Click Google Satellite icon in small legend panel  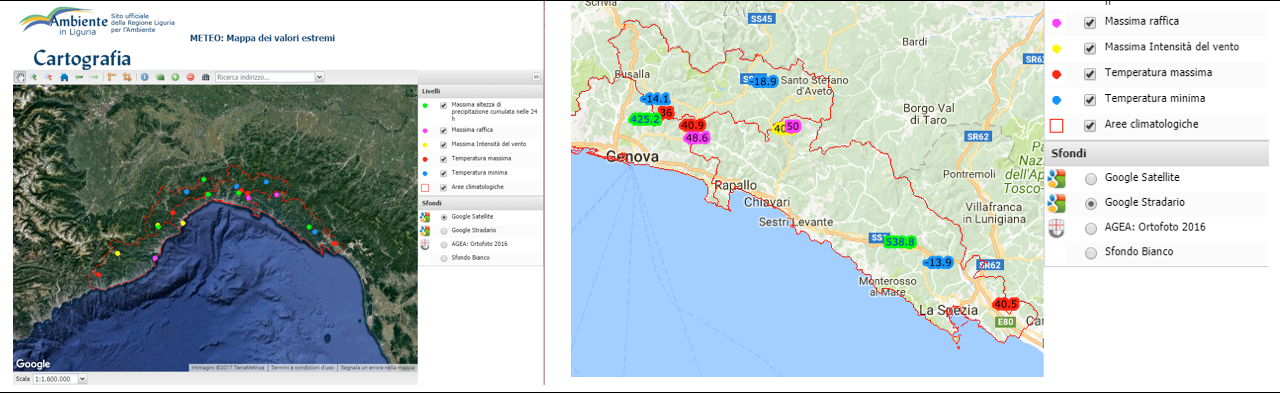[425, 217]
